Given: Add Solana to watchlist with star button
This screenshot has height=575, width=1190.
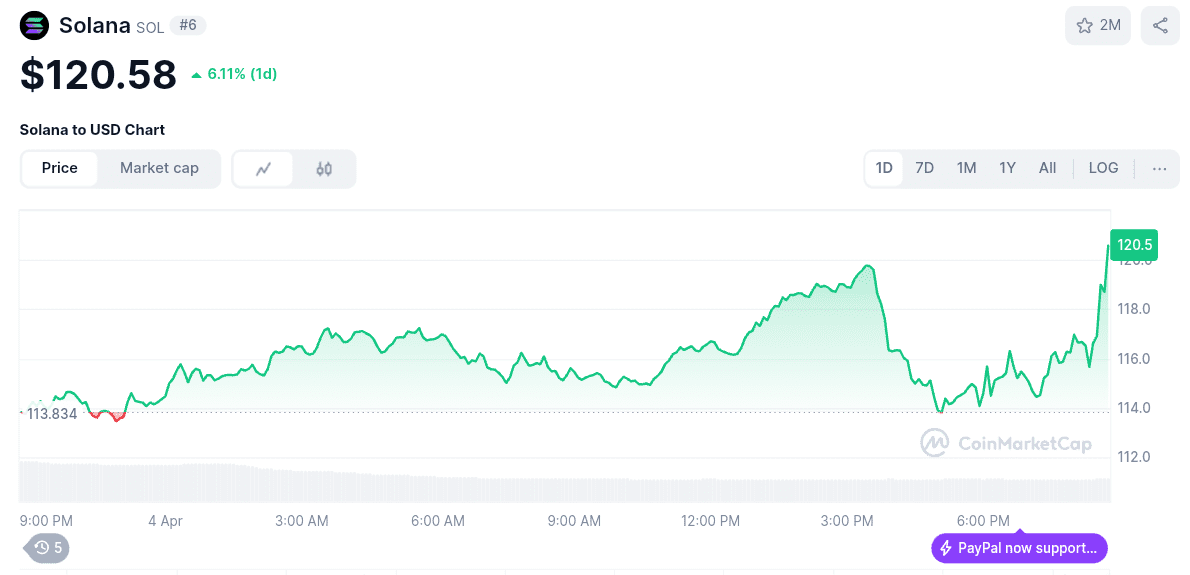Looking at the screenshot, I should tap(1098, 25).
